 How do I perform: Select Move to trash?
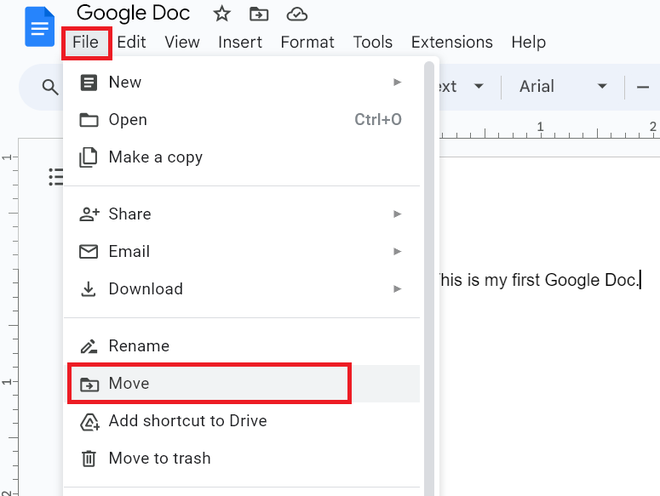243,459
